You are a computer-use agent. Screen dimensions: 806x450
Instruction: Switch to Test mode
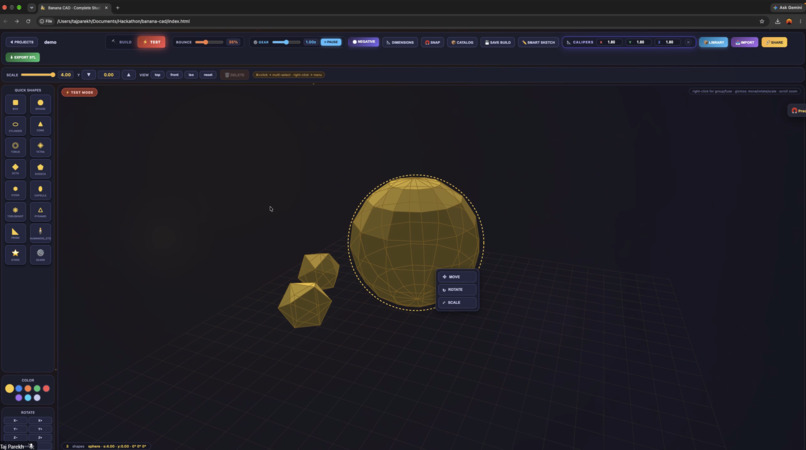152,42
